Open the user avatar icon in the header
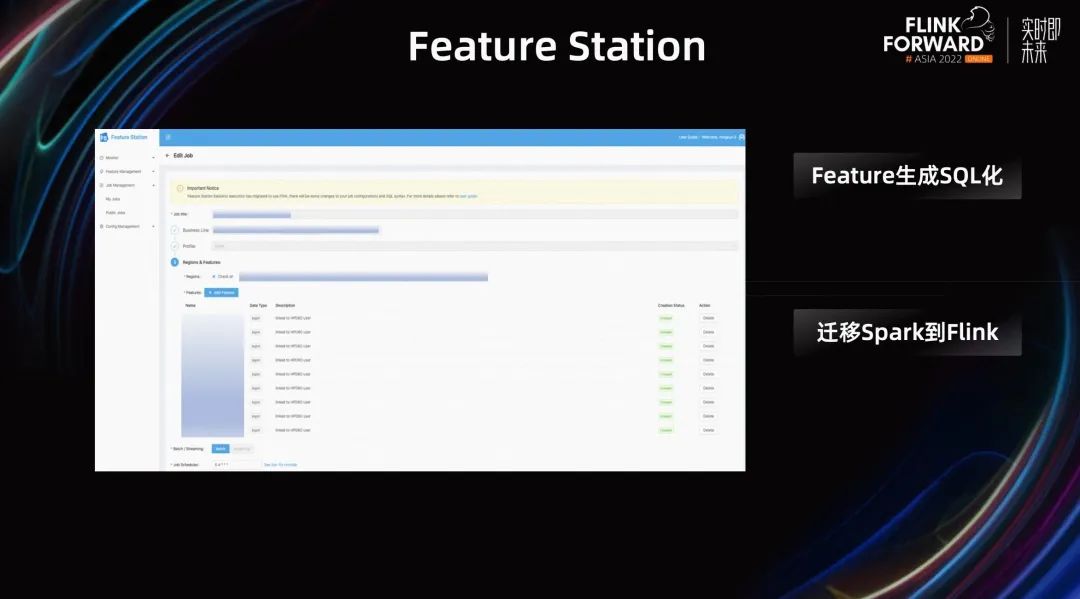1080x599 pixels. pyautogui.click(x=741, y=137)
